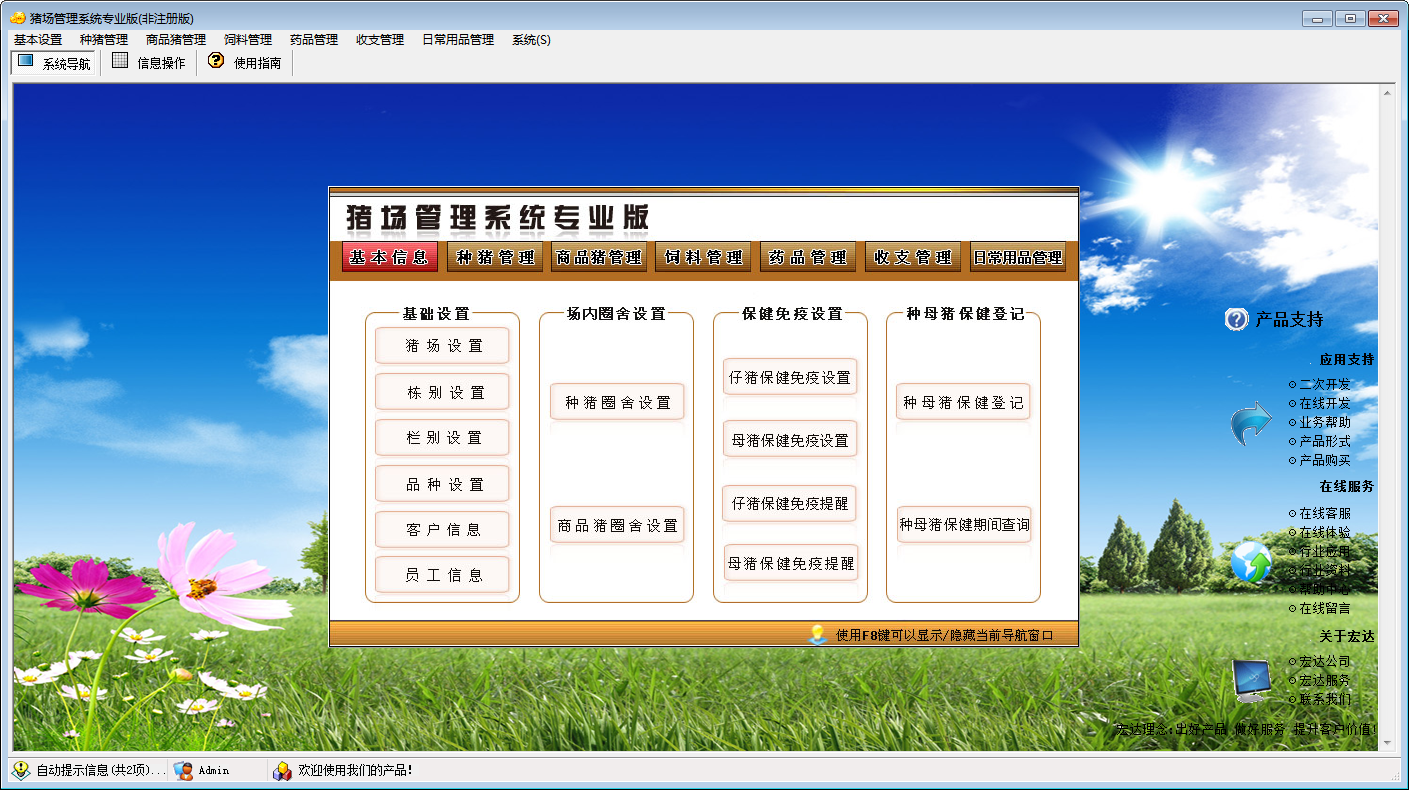The height and width of the screenshot is (790, 1409).
Task: Open the 种猪管理 menu
Action: 104,40
